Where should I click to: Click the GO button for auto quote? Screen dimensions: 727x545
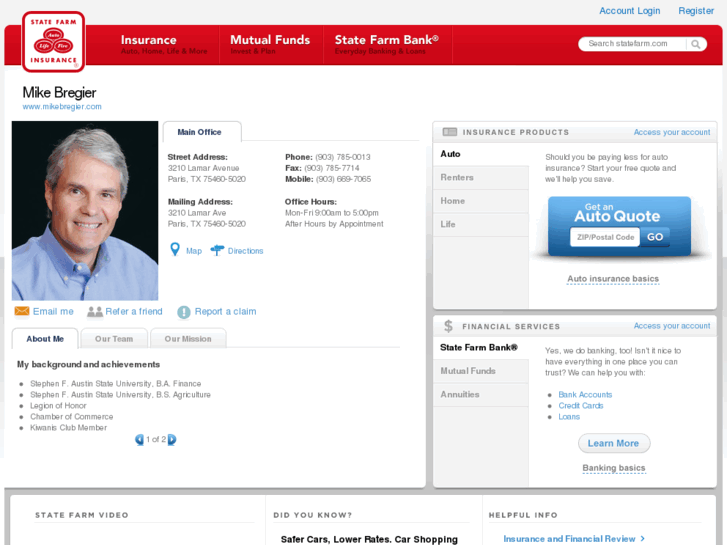655,237
